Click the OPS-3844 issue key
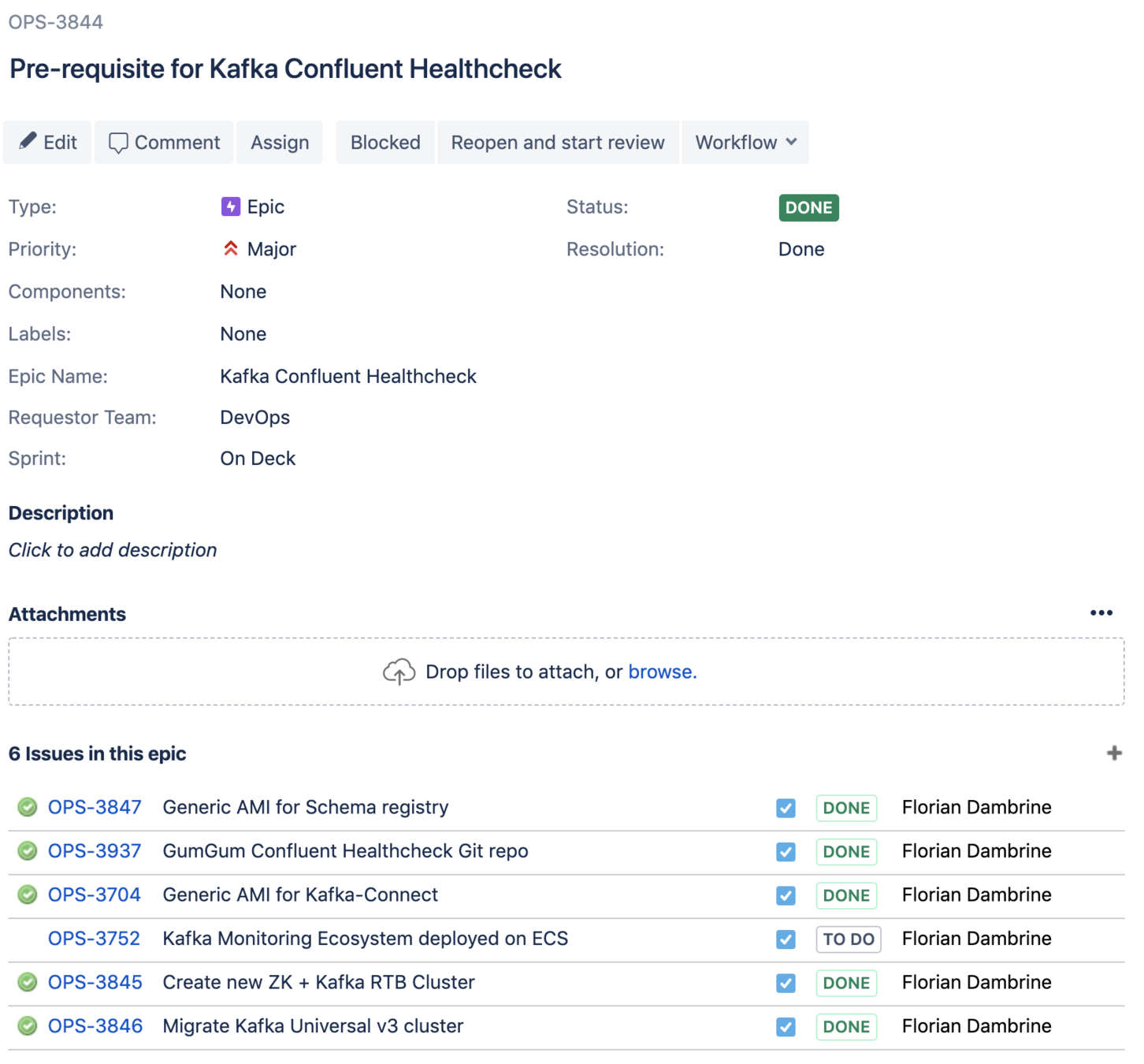 (x=56, y=22)
